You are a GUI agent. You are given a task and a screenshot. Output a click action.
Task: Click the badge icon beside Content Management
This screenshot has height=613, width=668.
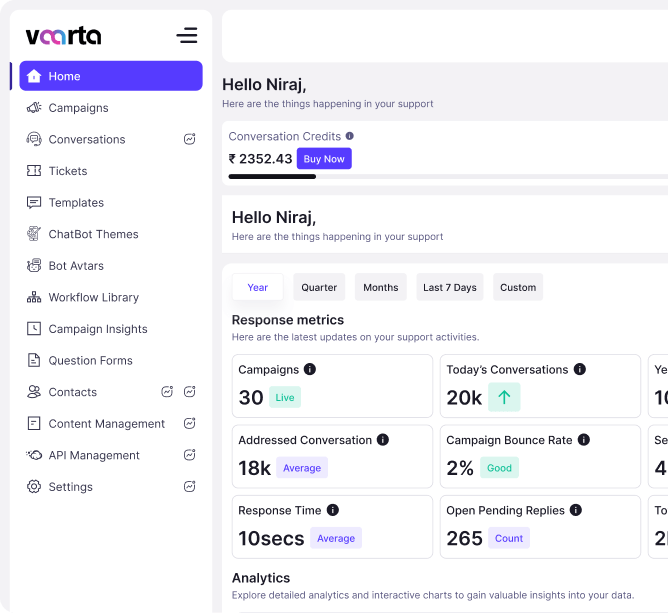tap(190, 423)
